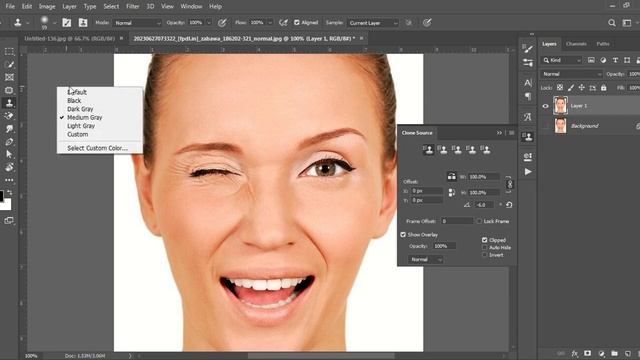Select the Pen tool in left toolbar
The height and width of the screenshot is (360, 640).
point(9,142)
